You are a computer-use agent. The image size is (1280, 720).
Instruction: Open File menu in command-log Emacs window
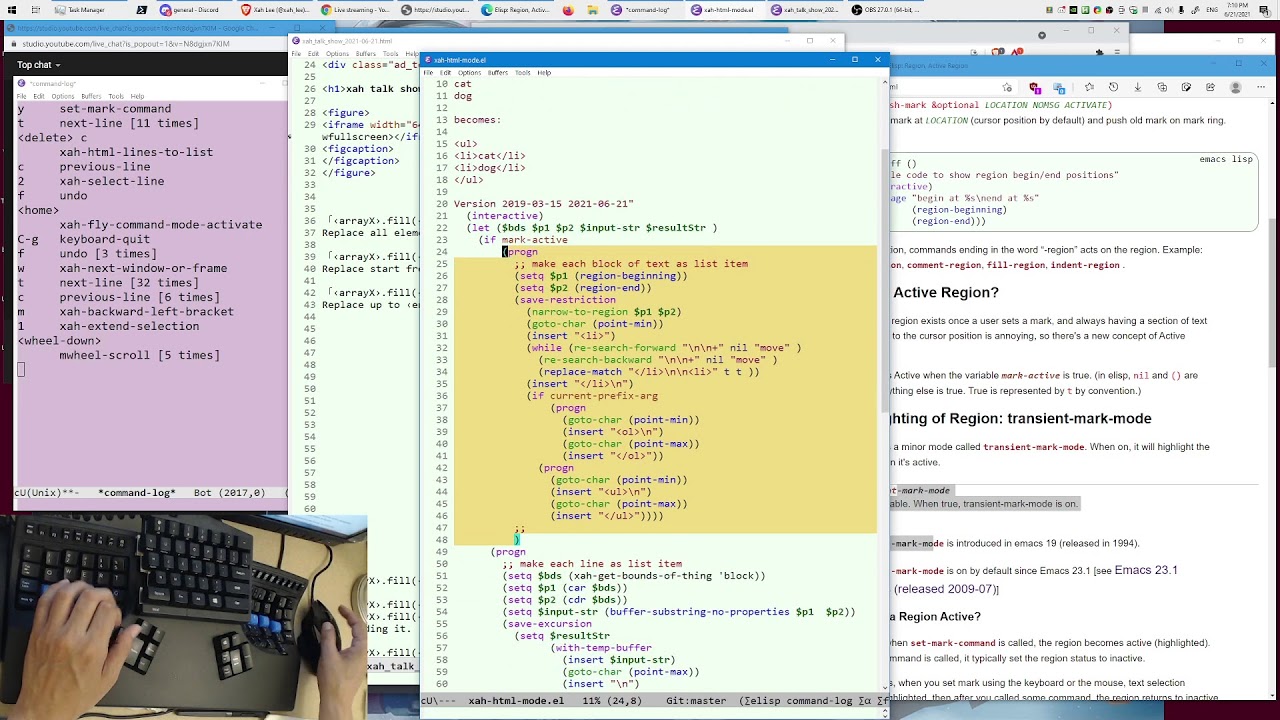pos(22,97)
